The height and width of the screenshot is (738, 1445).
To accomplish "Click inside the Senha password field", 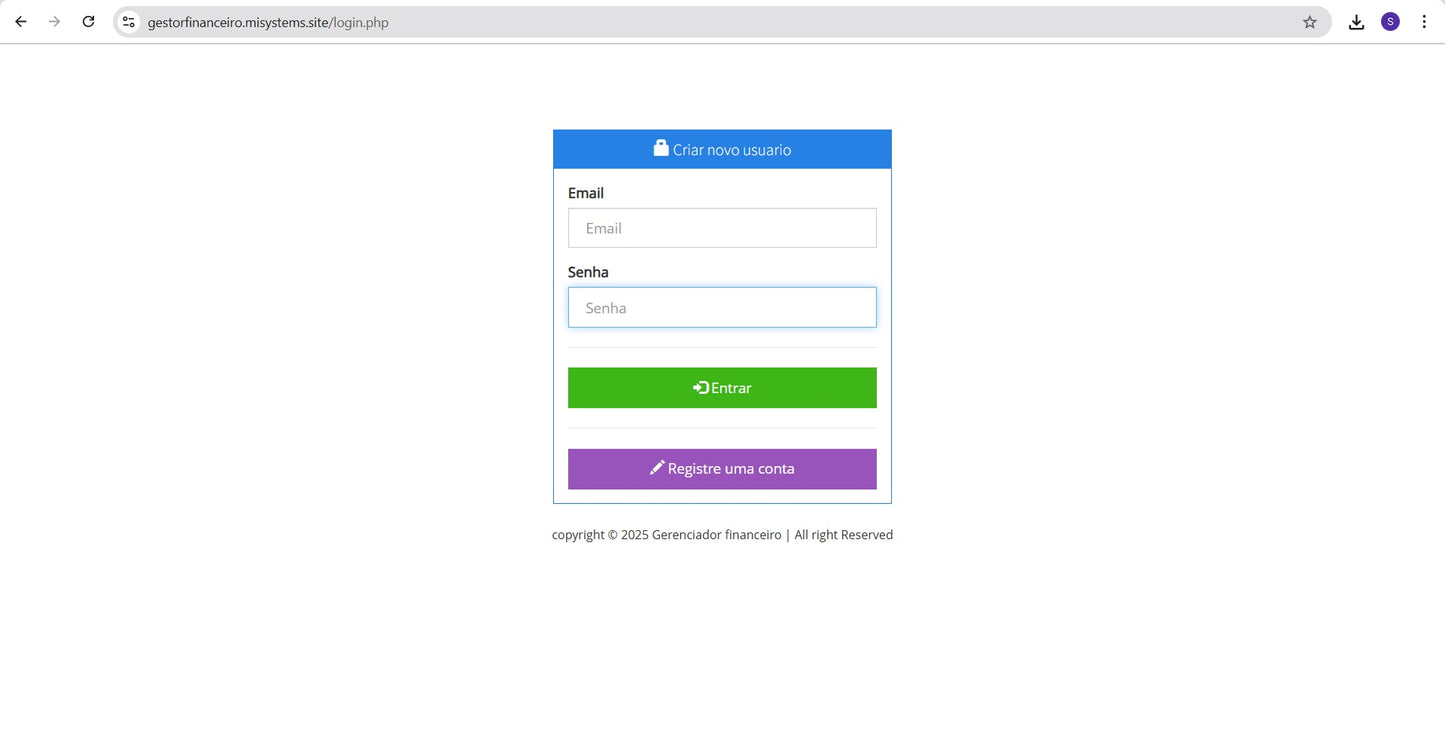I will coord(722,307).
